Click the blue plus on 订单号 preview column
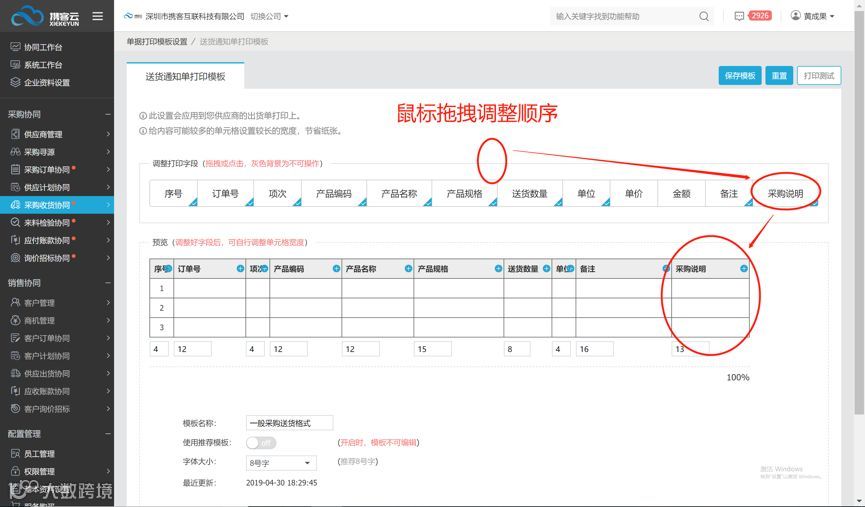This screenshot has width=865, height=507. point(240,268)
